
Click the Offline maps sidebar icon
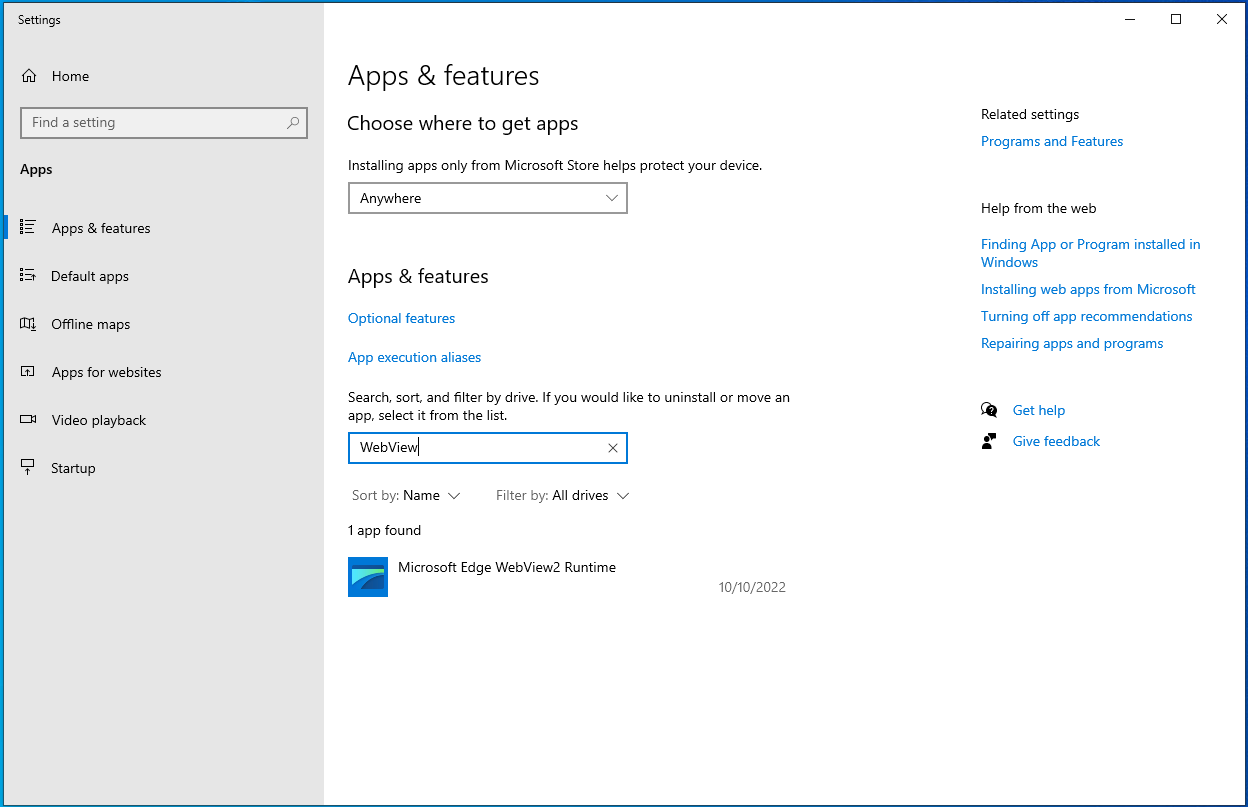click(x=28, y=323)
